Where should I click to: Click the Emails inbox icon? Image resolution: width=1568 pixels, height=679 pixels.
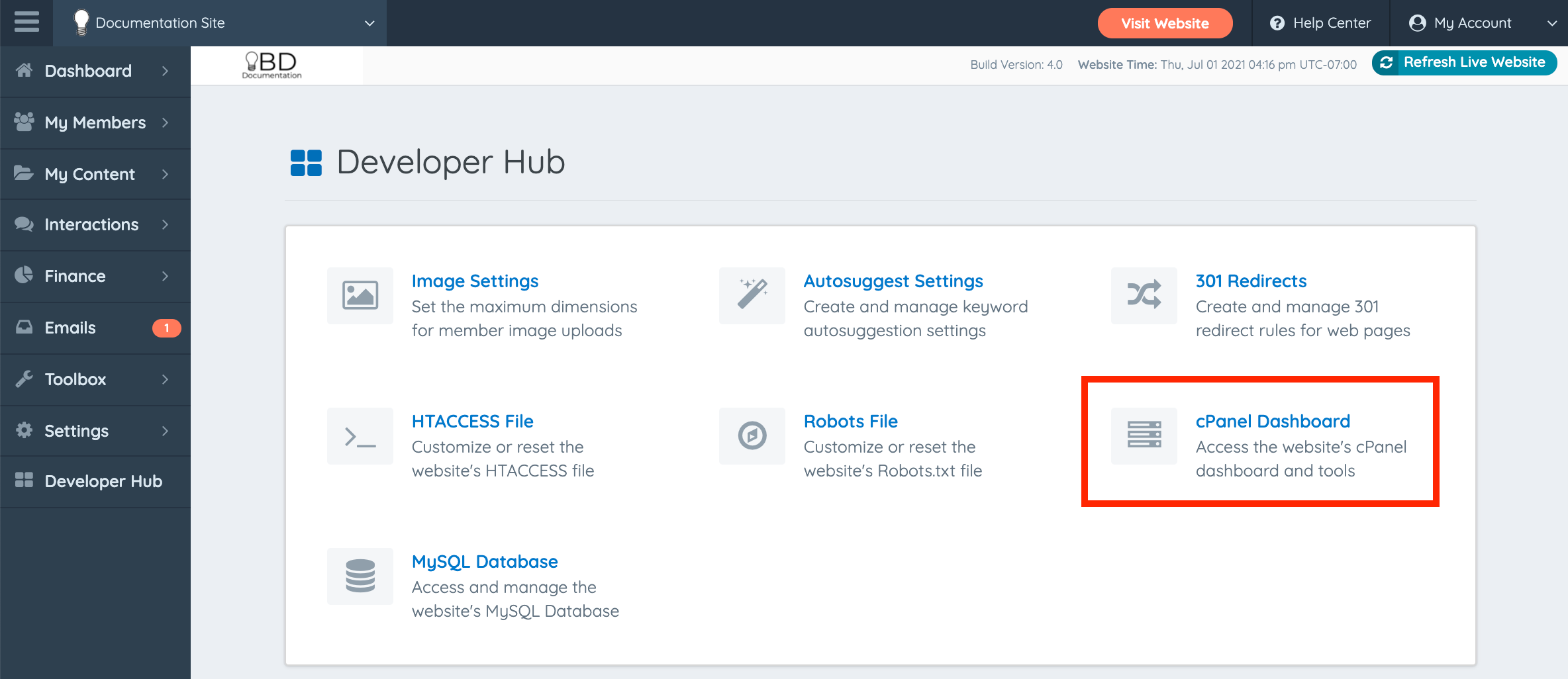coord(24,327)
